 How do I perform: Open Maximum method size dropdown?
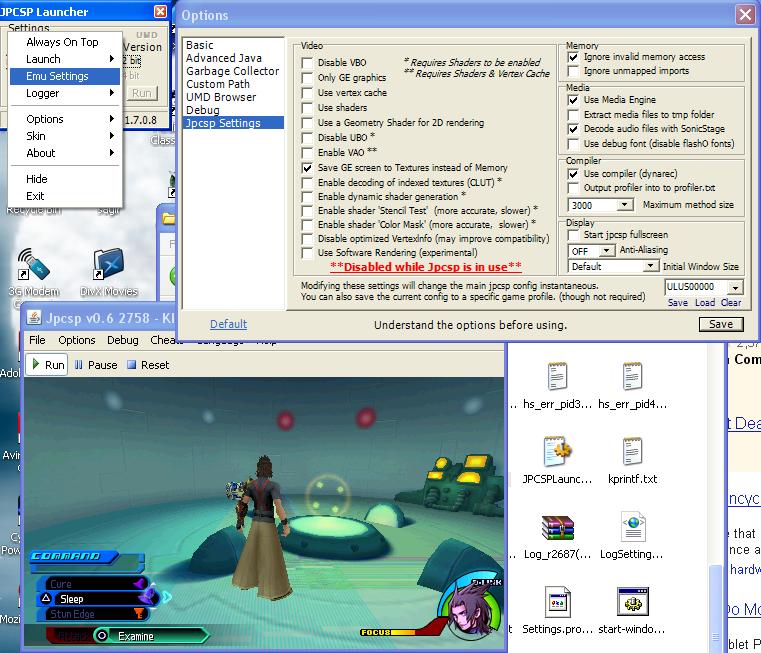coord(625,205)
